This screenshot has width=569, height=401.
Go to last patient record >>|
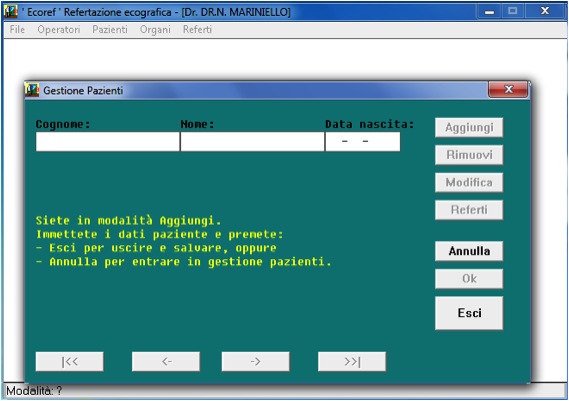[x=352, y=361]
